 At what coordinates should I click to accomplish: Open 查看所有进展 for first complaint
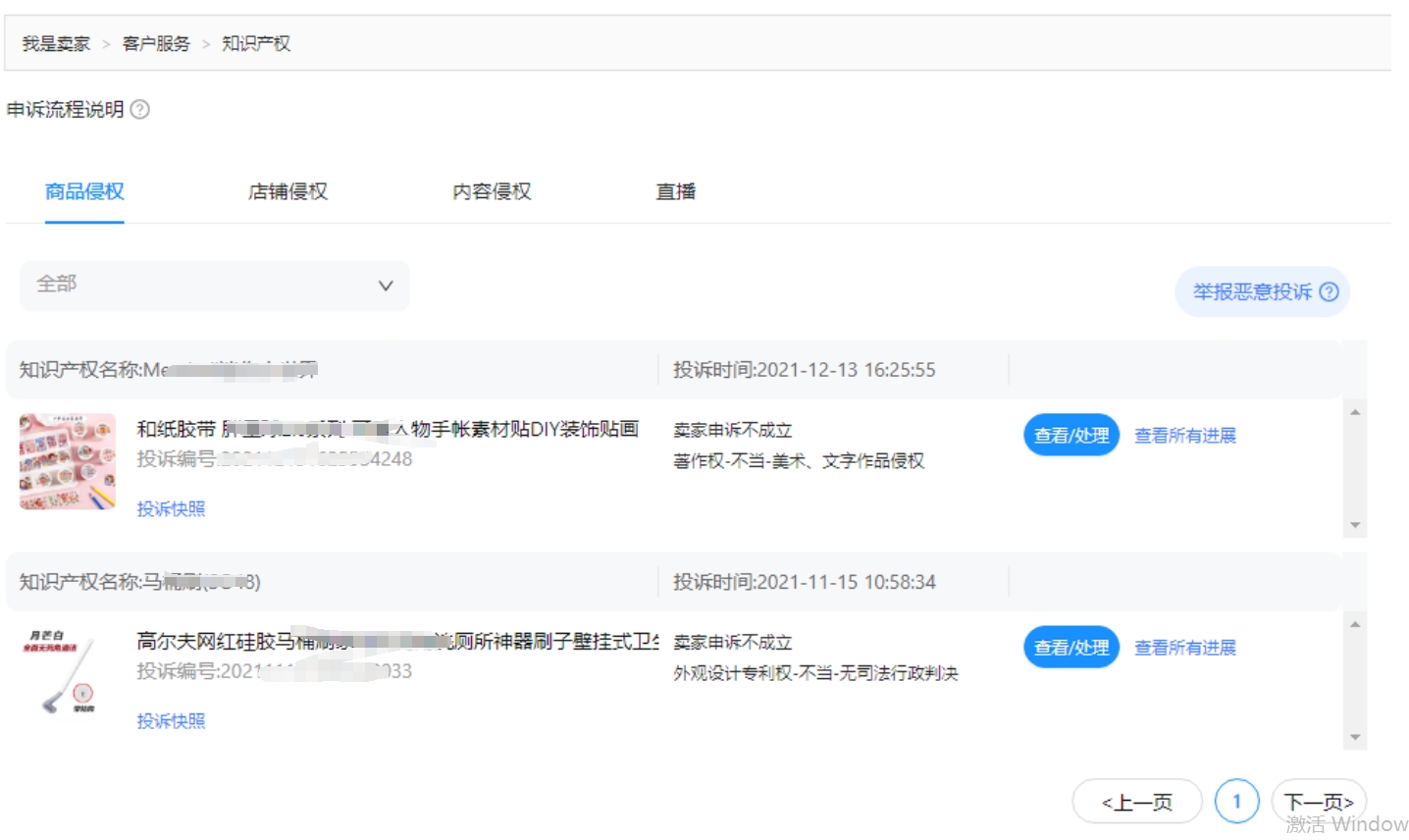click(x=1184, y=436)
